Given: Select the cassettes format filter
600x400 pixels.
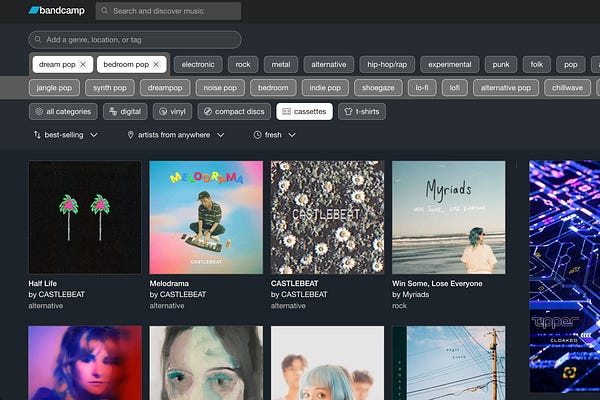Looking at the screenshot, I should point(305,111).
